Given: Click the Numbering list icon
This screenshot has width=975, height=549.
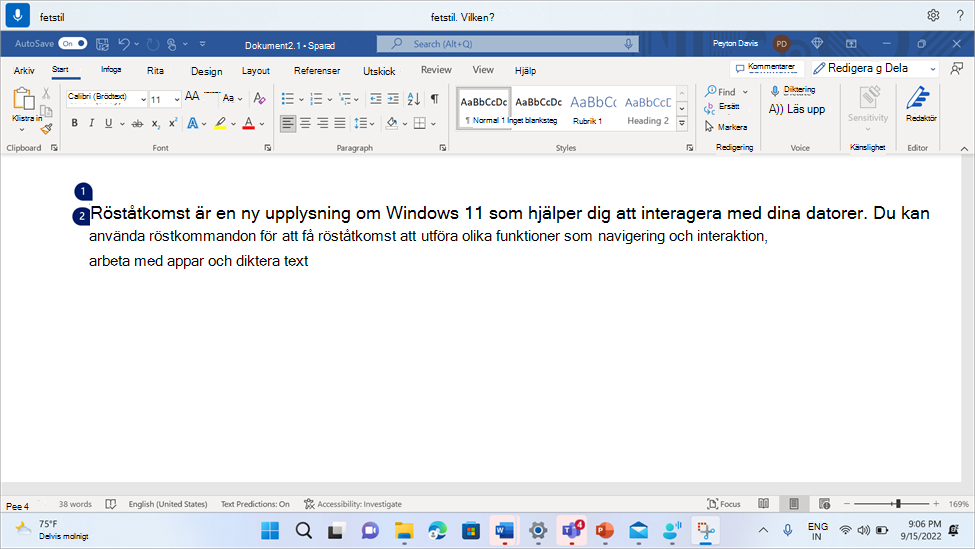Looking at the screenshot, I should click(316, 99).
